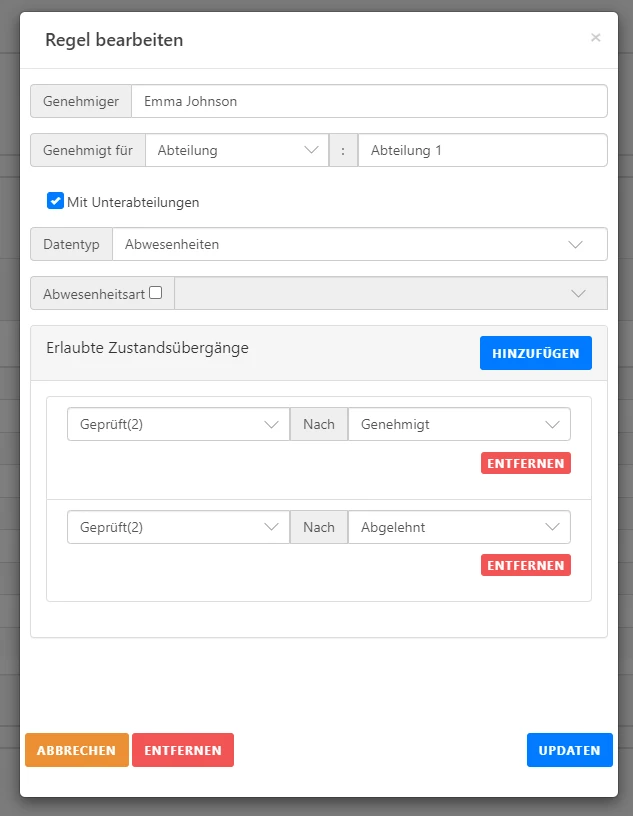Disable the Mit Unterabteilungen checkbox
Viewport: 633px width, 816px height.
click(x=55, y=201)
